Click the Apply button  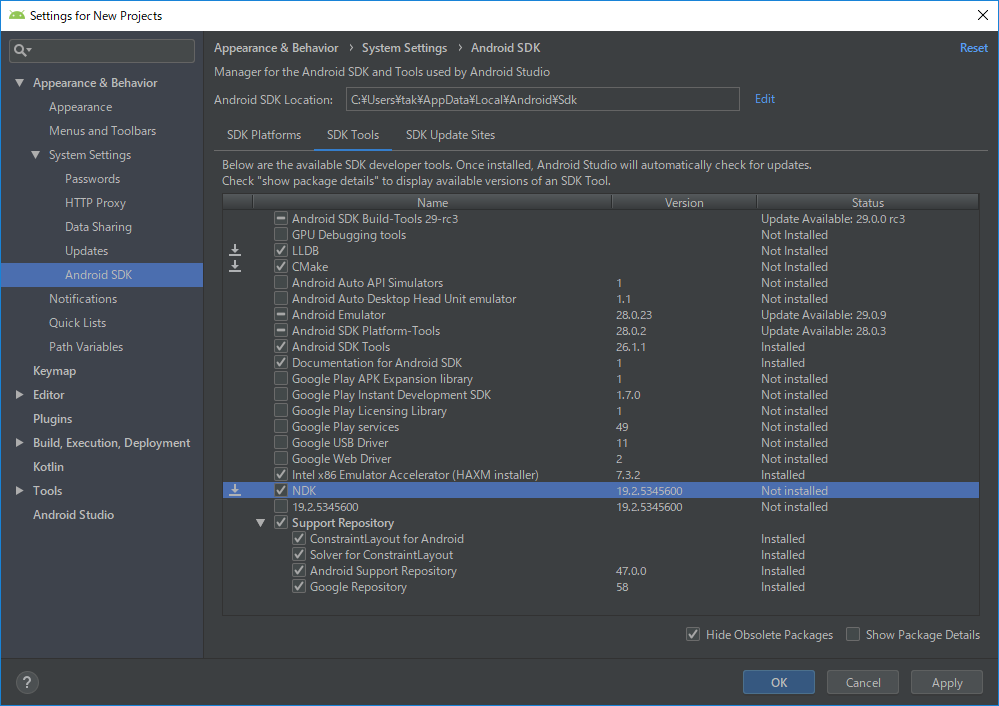click(947, 682)
